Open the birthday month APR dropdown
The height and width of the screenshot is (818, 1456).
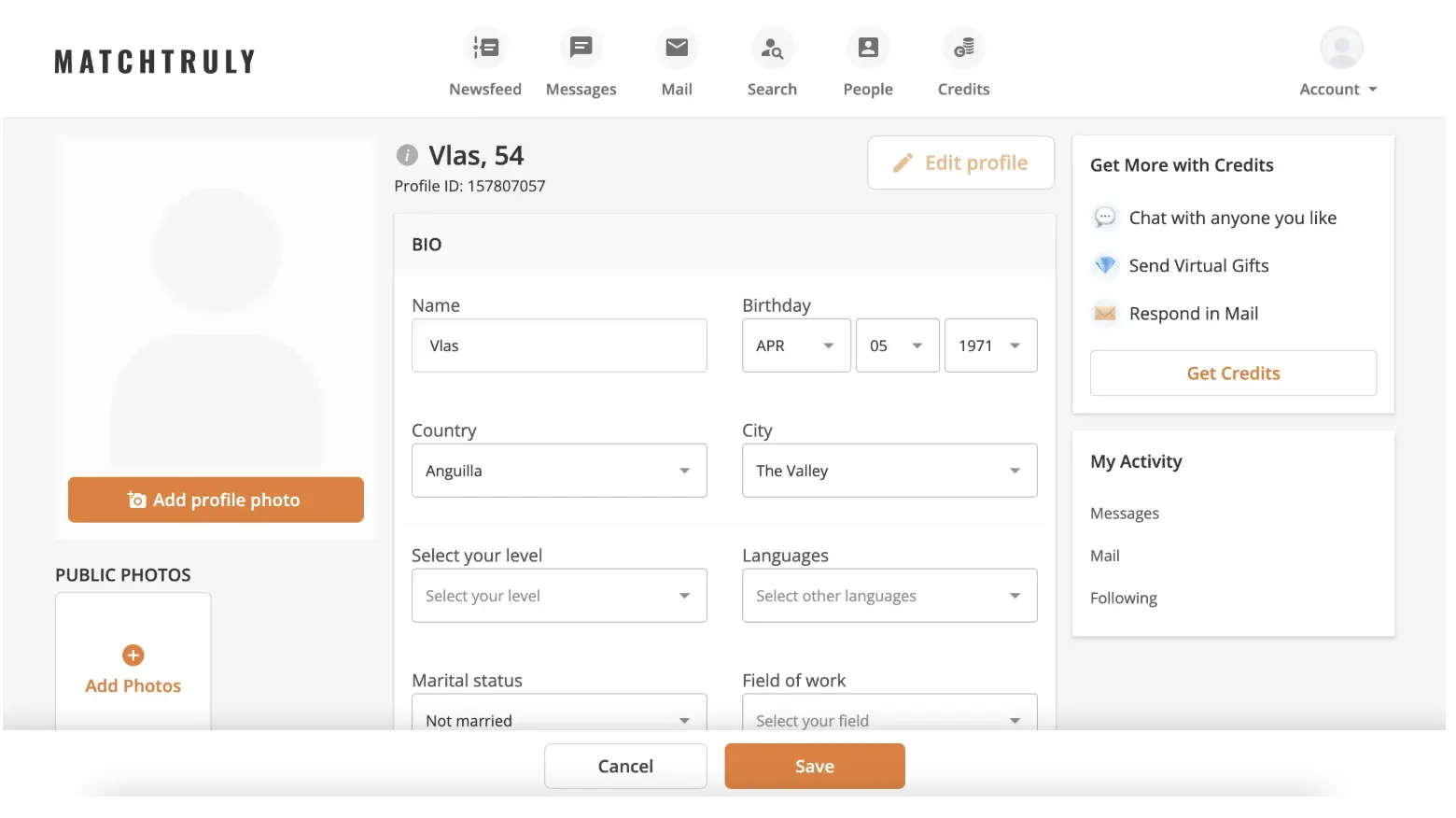click(x=796, y=346)
